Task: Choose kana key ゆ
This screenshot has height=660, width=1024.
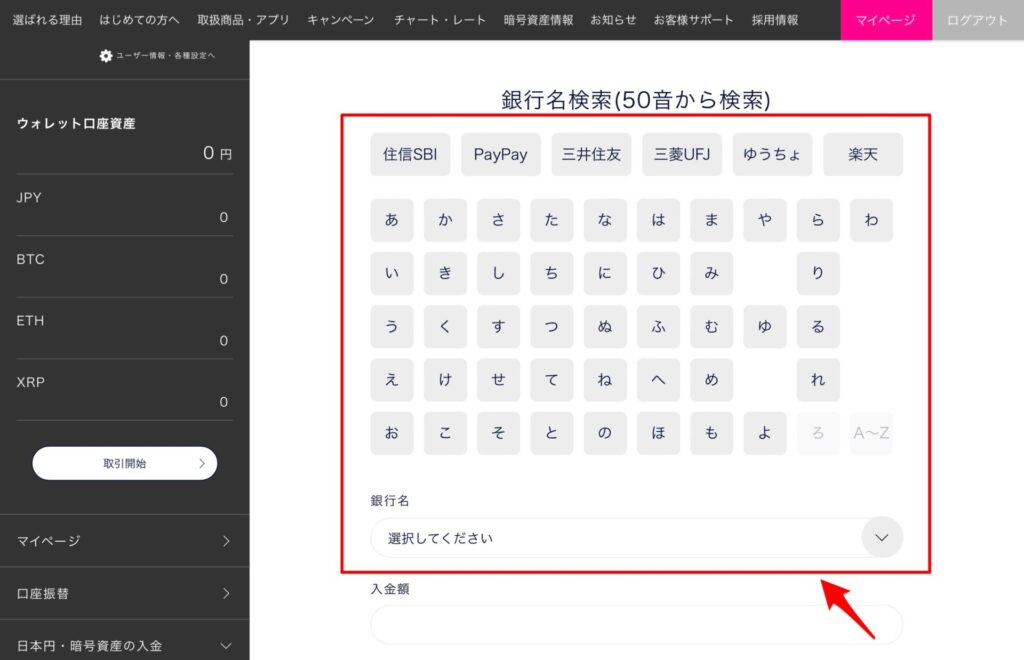Action: (765, 326)
